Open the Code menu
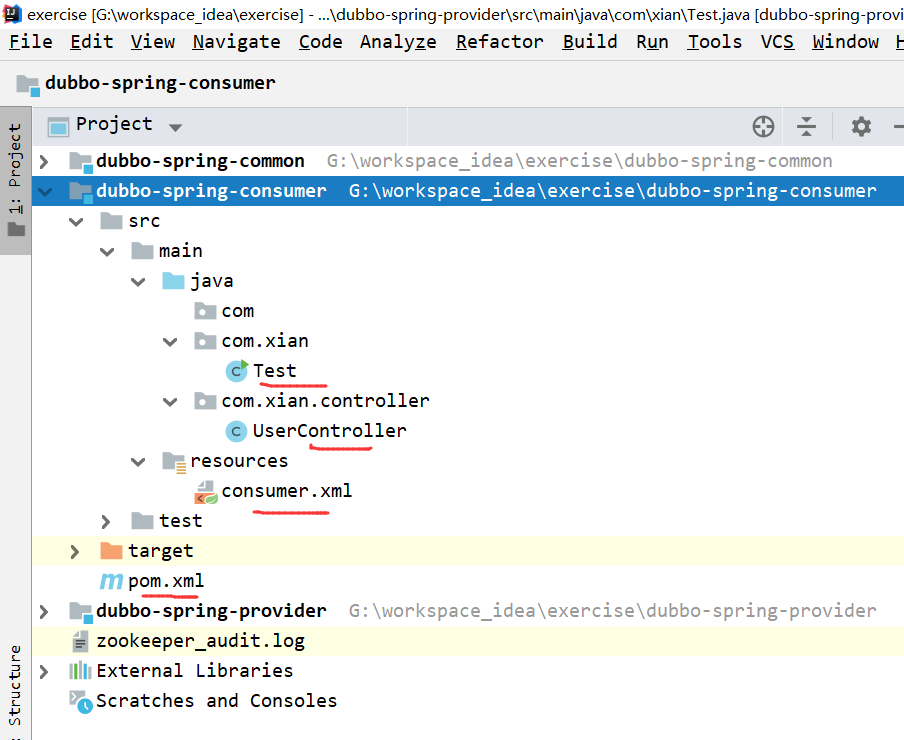This screenshot has height=740, width=904. (x=321, y=41)
